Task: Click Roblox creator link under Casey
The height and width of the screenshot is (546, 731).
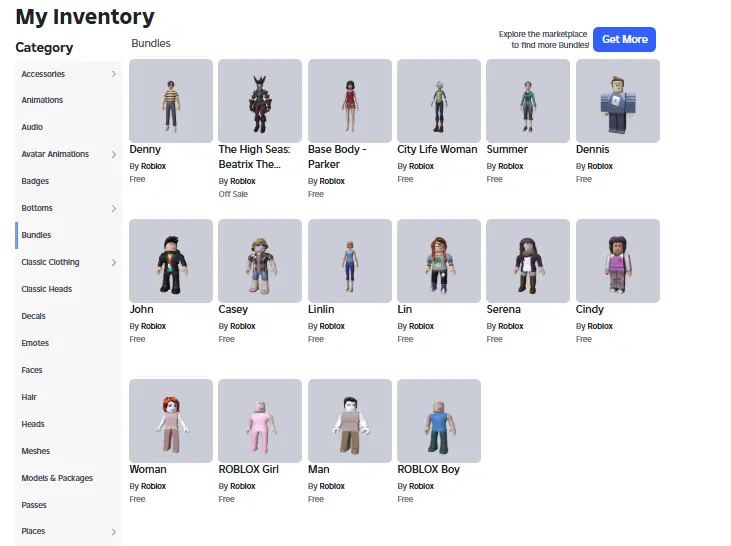Action: tap(243, 326)
